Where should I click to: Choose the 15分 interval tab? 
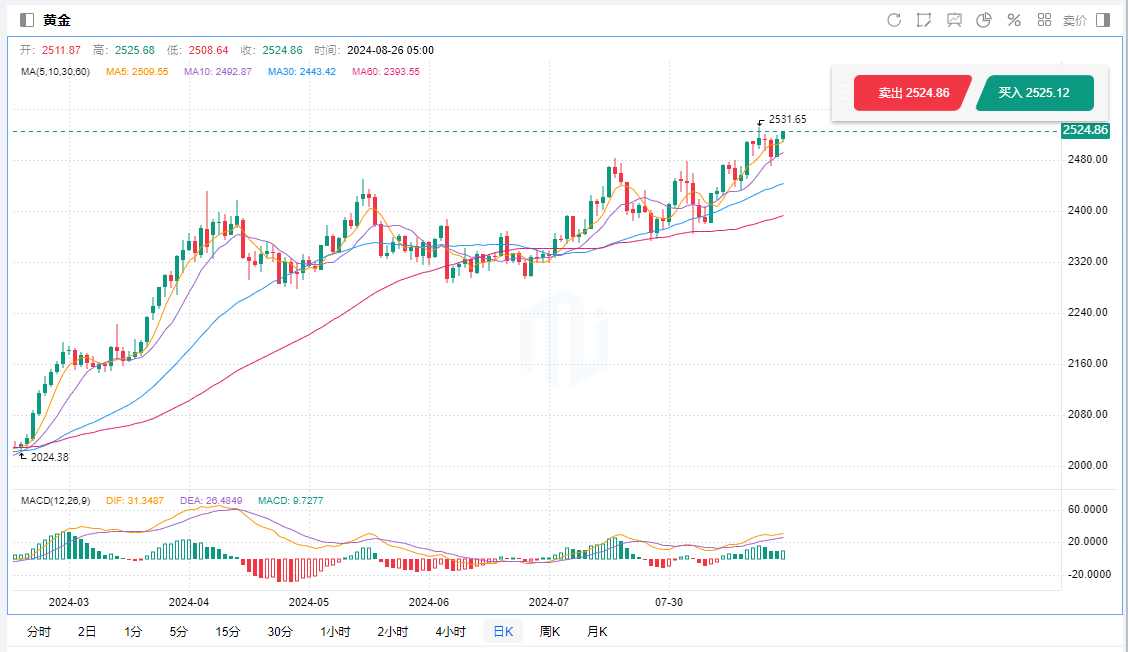click(228, 631)
